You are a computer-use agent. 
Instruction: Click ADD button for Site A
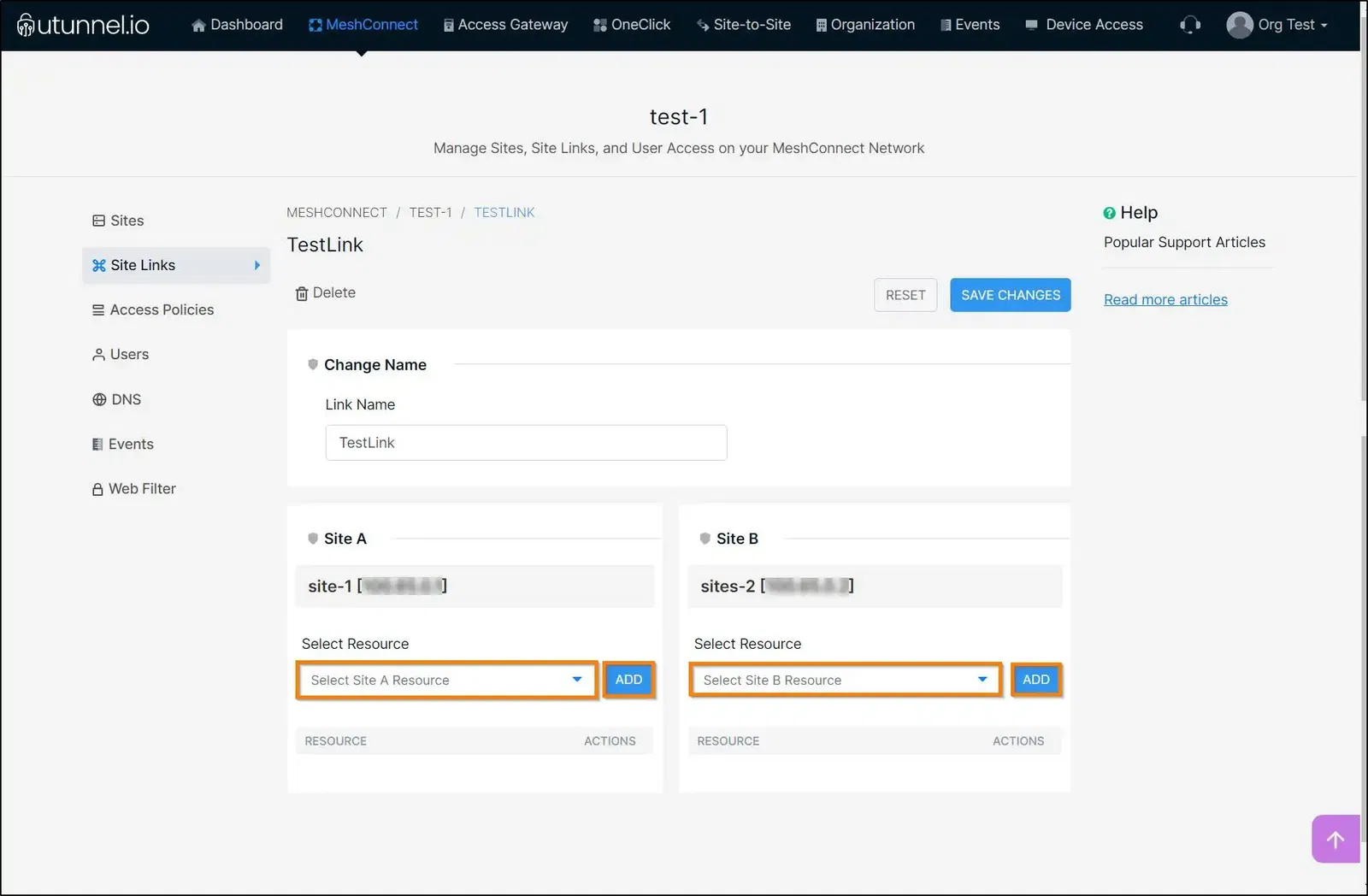click(x=628, y=680)
